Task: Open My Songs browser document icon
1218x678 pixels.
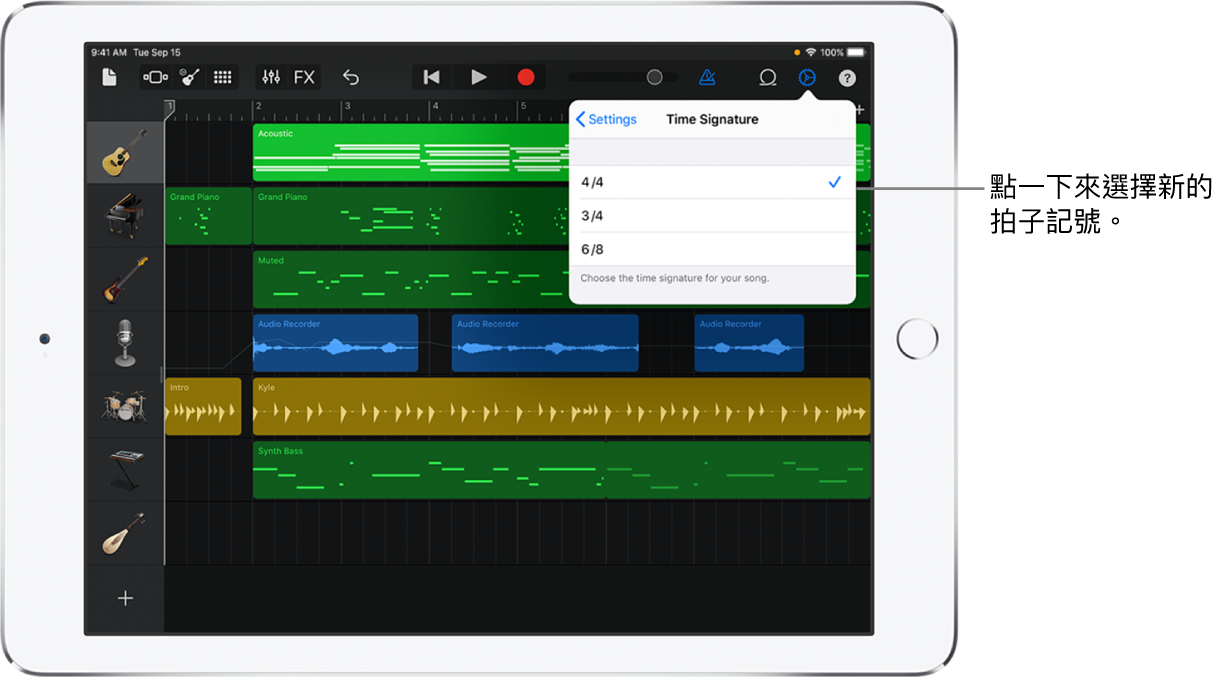Action: click(x=109, y=77)
